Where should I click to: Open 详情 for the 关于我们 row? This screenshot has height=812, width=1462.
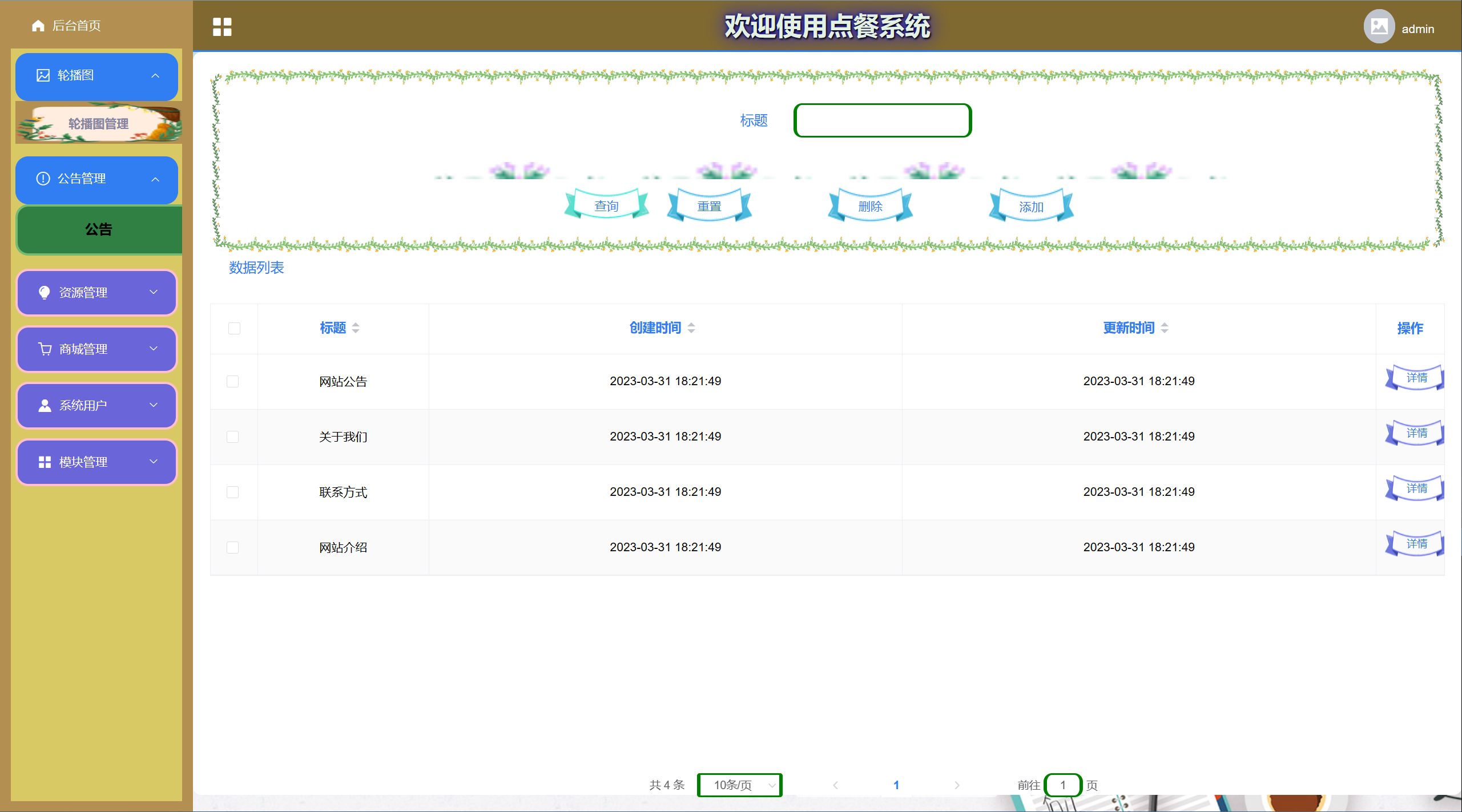[1416, 433]
